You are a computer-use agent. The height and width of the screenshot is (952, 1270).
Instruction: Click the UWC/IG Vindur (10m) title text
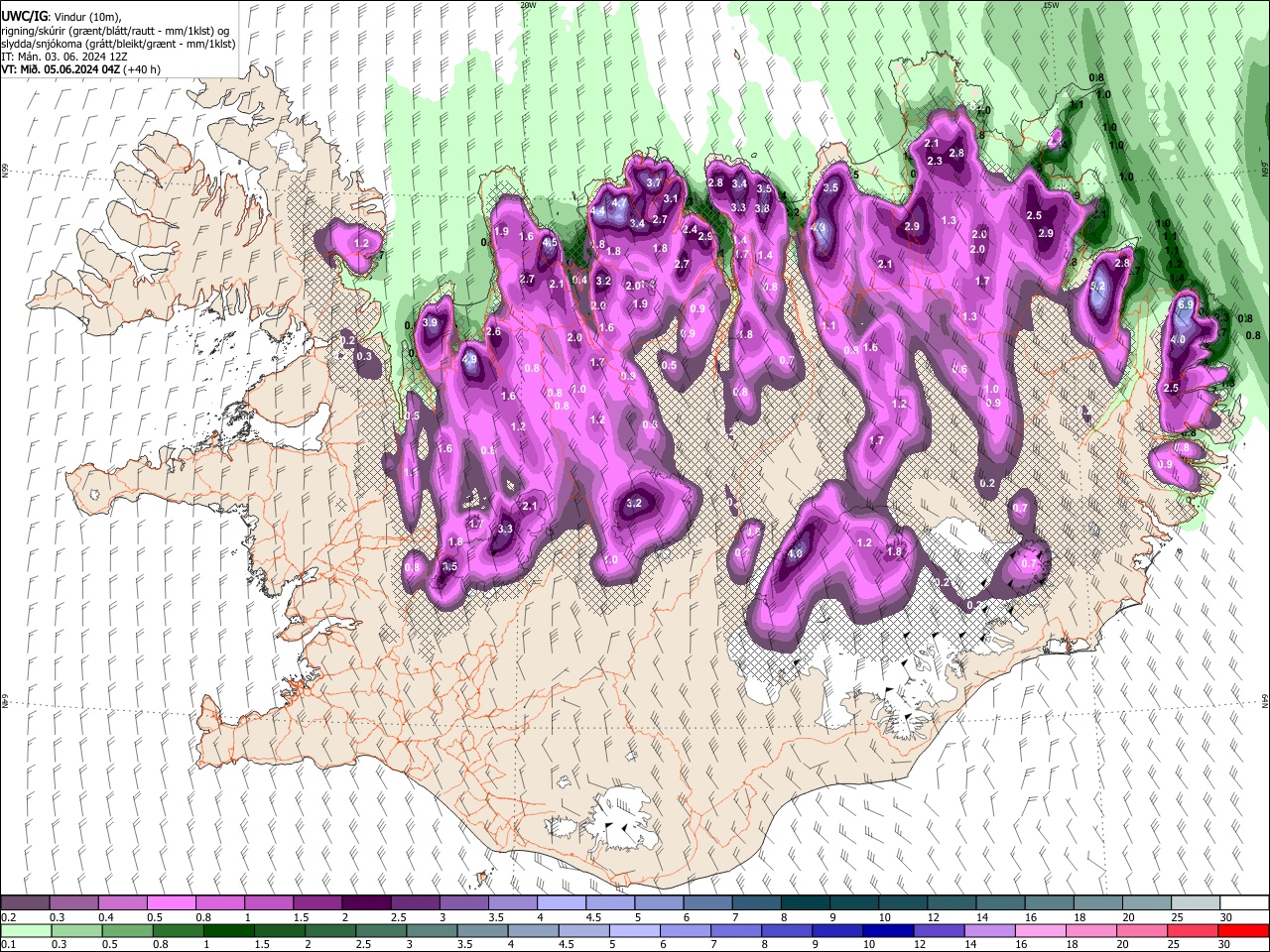(61, 16)
